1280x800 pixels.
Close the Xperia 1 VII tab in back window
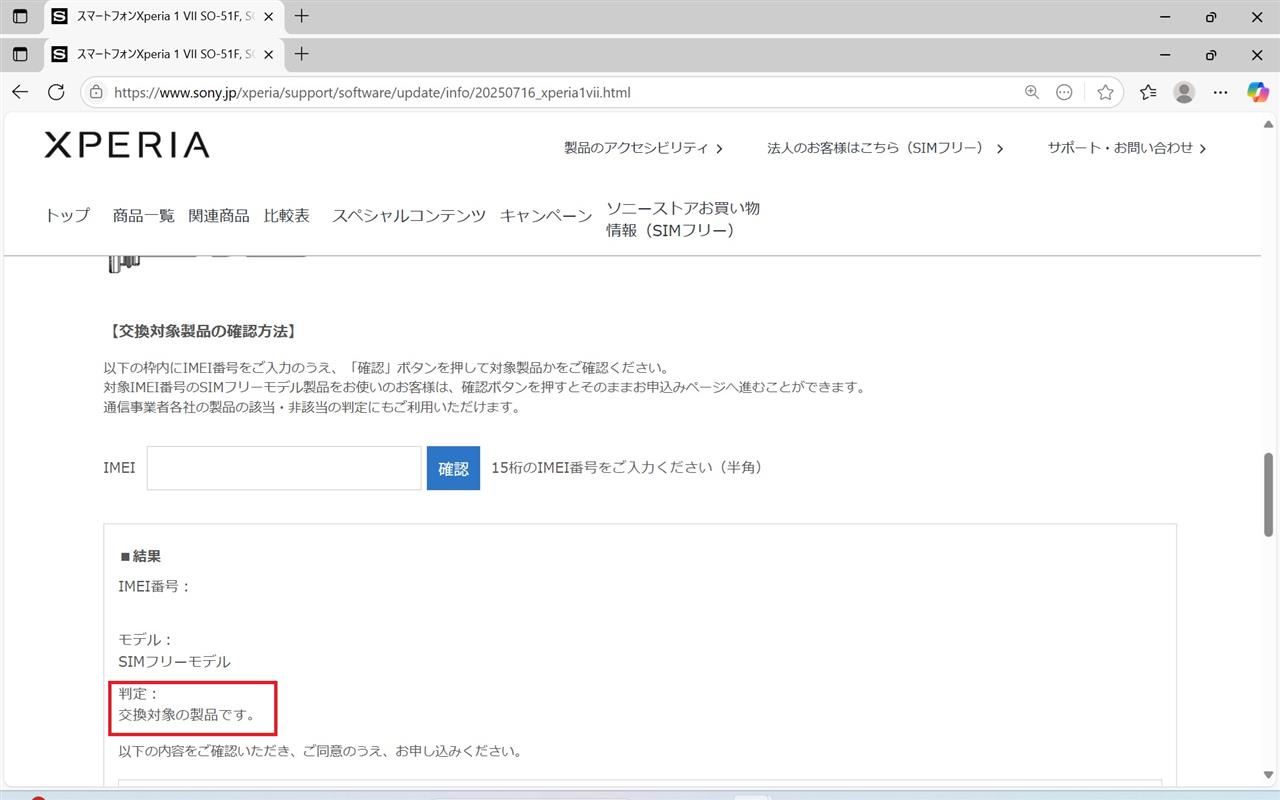click(268, 16)
